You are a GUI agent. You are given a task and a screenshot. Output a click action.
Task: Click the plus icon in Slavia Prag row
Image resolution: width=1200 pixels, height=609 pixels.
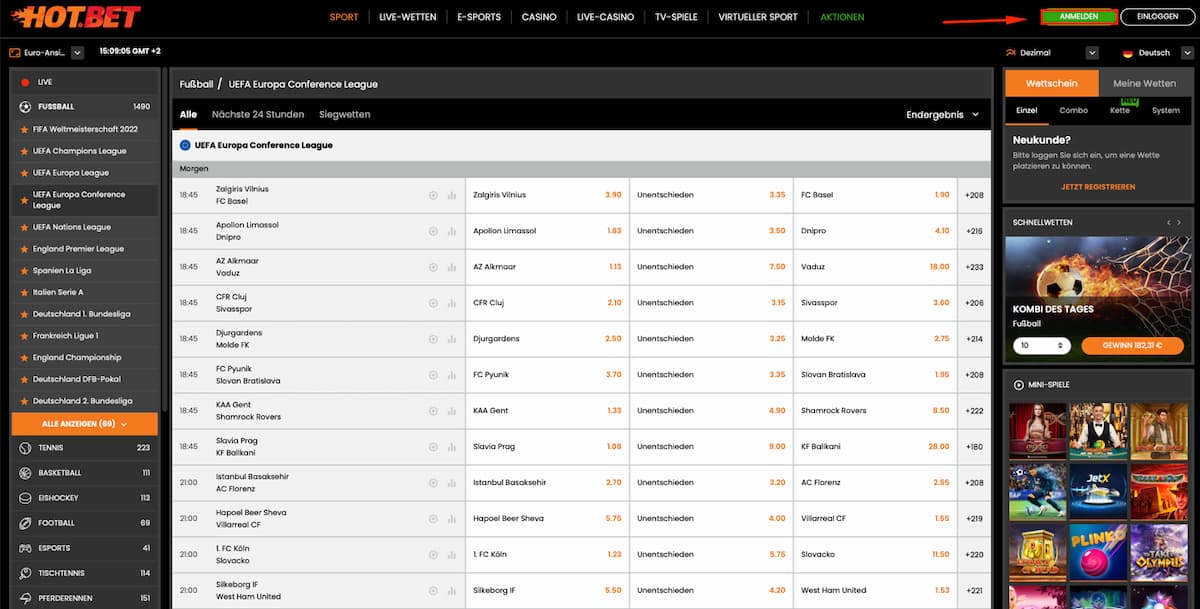click(x=433, y=447)
